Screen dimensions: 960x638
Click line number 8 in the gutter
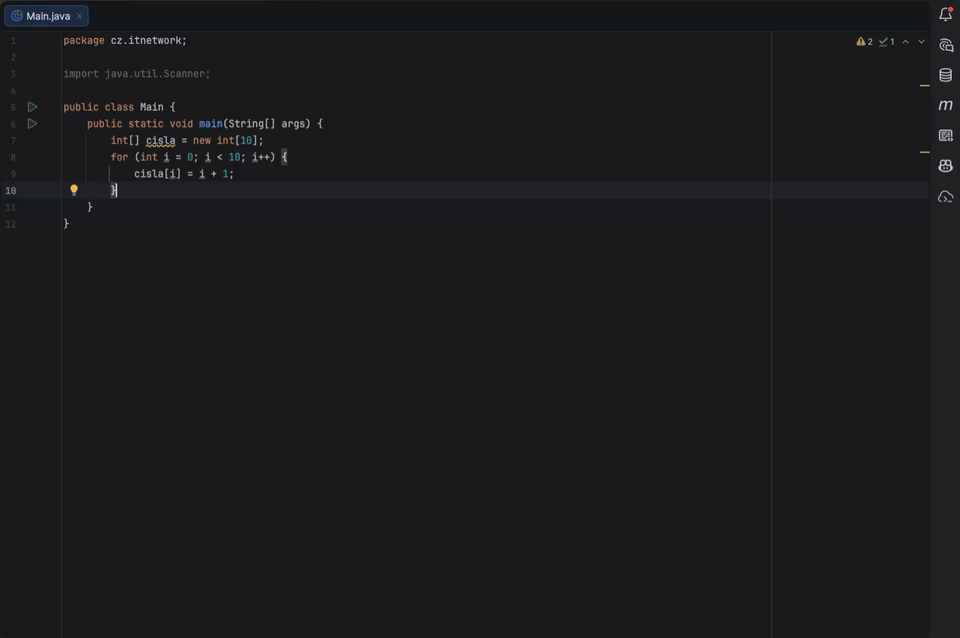tap(12, 156)
